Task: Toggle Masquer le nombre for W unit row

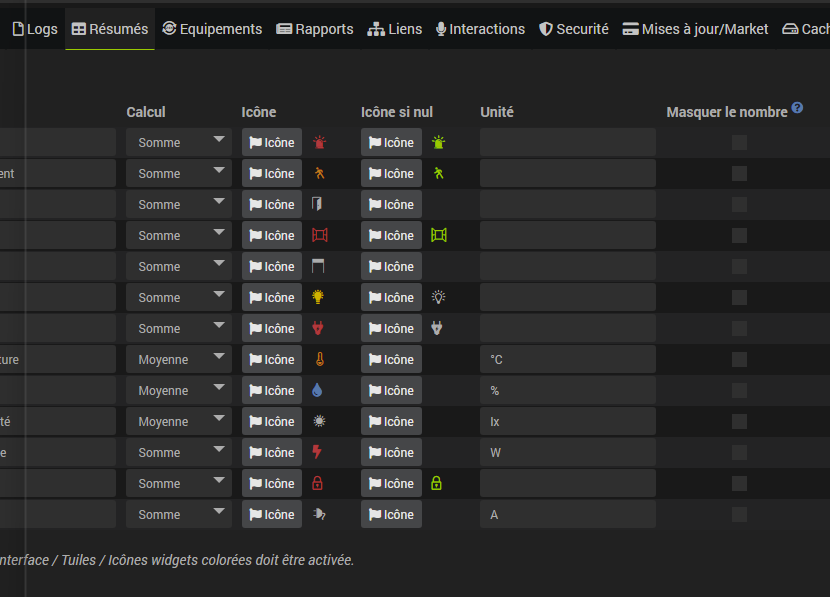Action: point(739,453)
